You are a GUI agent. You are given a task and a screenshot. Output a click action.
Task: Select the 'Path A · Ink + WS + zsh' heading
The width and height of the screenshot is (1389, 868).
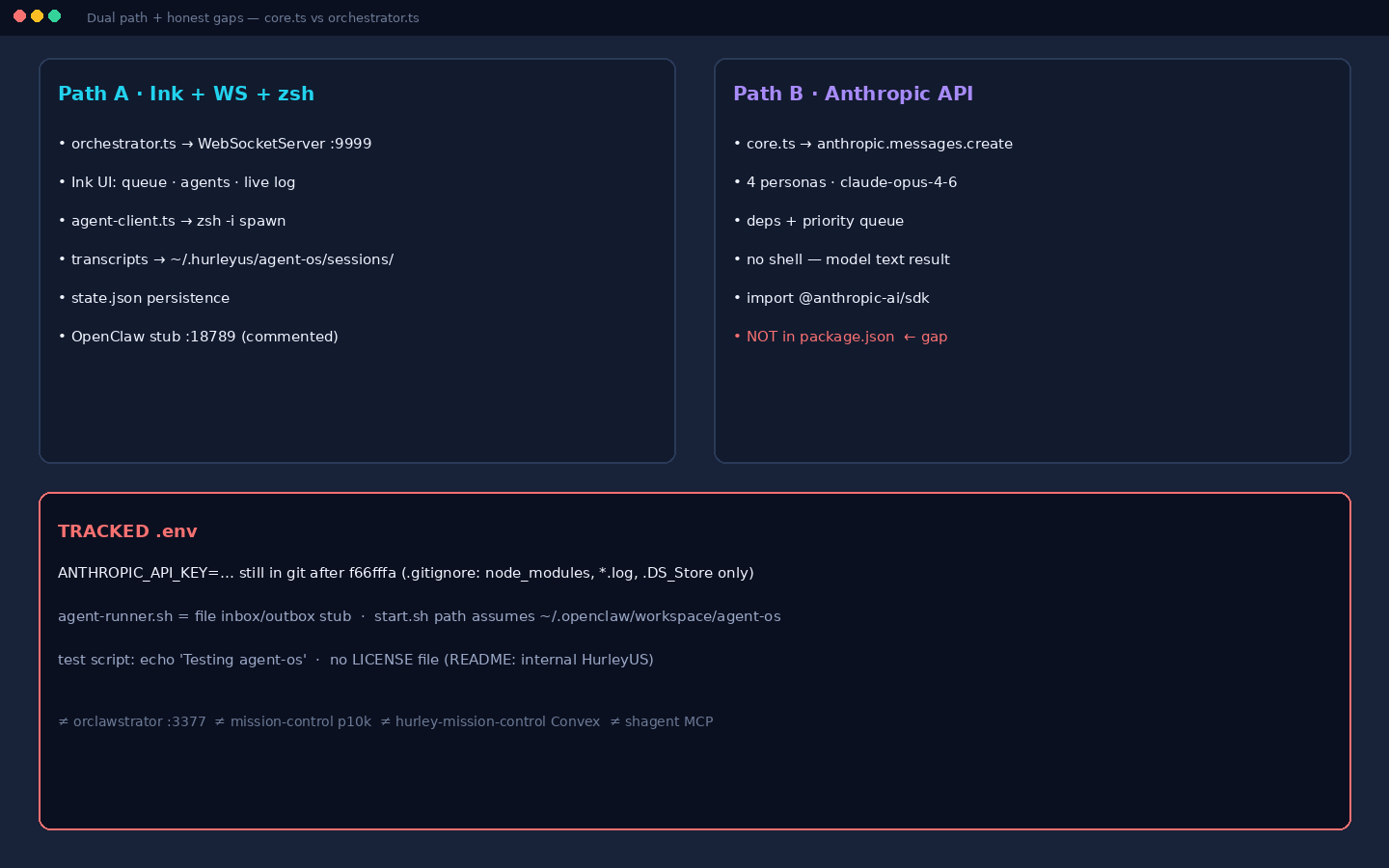(x=186, y=94)
